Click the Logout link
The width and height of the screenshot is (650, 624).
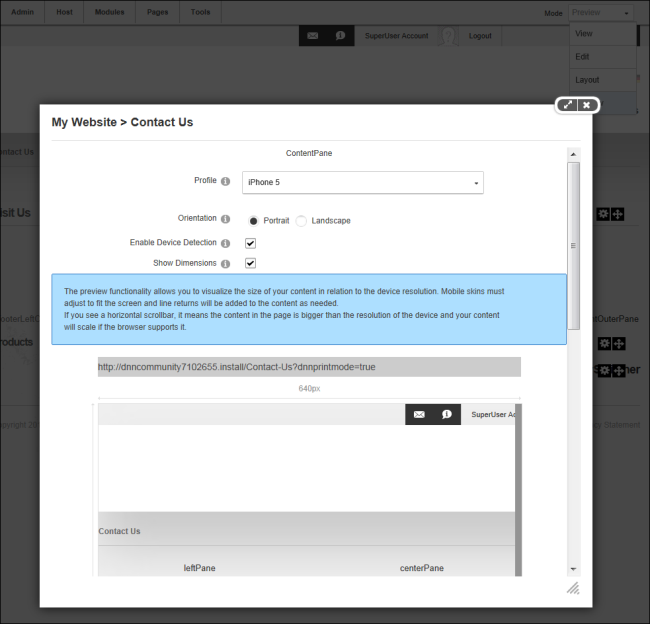[x=480, y=36]
